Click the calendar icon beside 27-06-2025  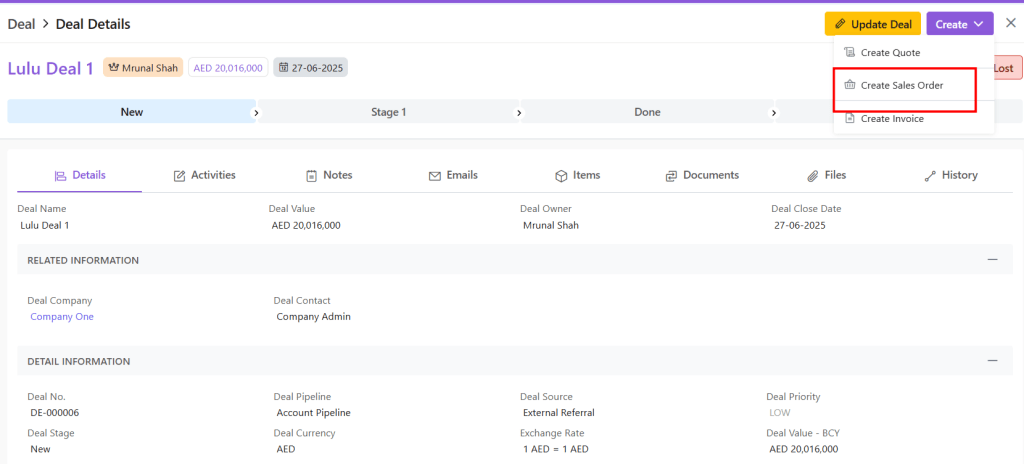click(284, 68)
